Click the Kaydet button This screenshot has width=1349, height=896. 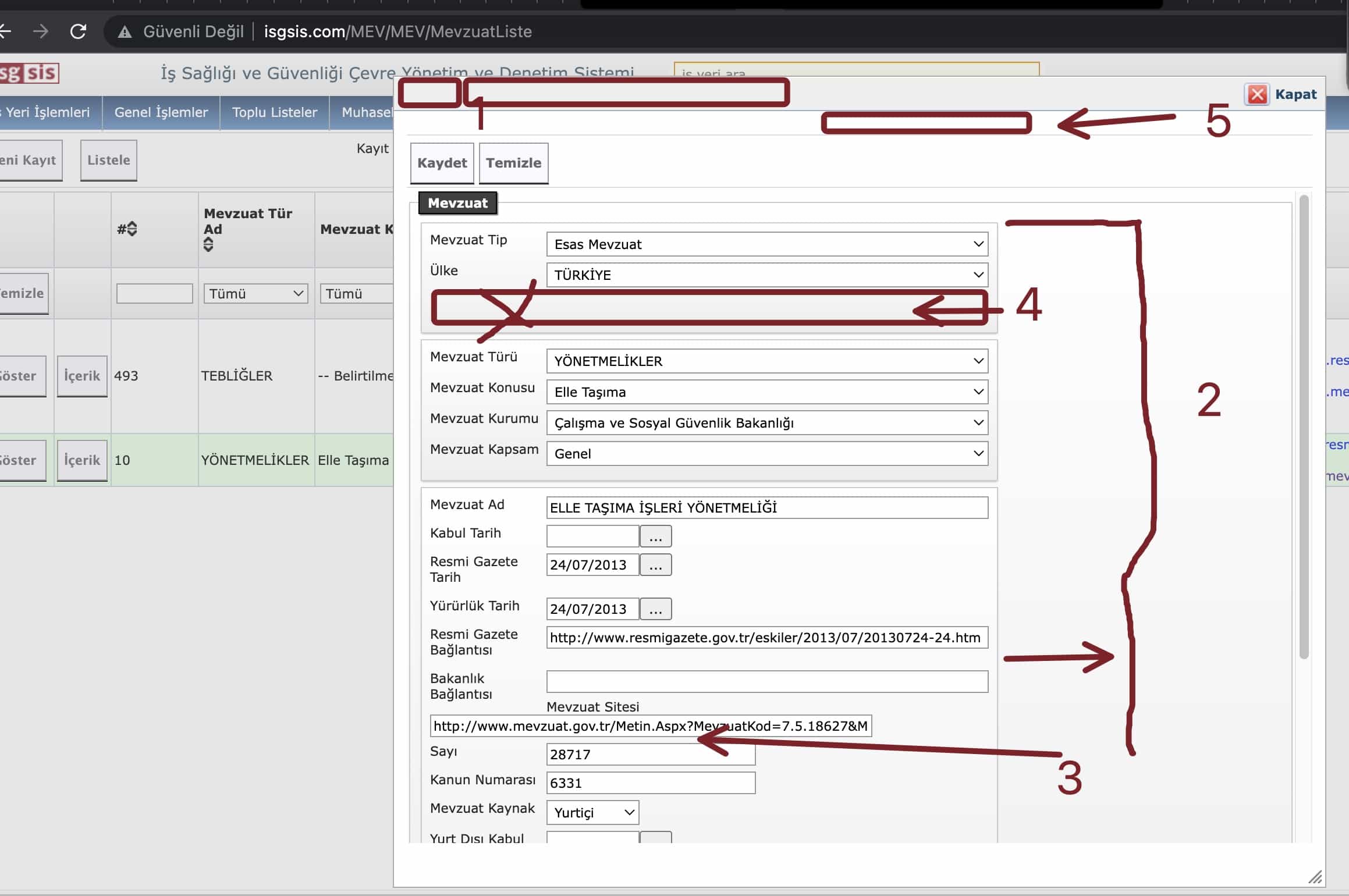(x=442, y=163)
